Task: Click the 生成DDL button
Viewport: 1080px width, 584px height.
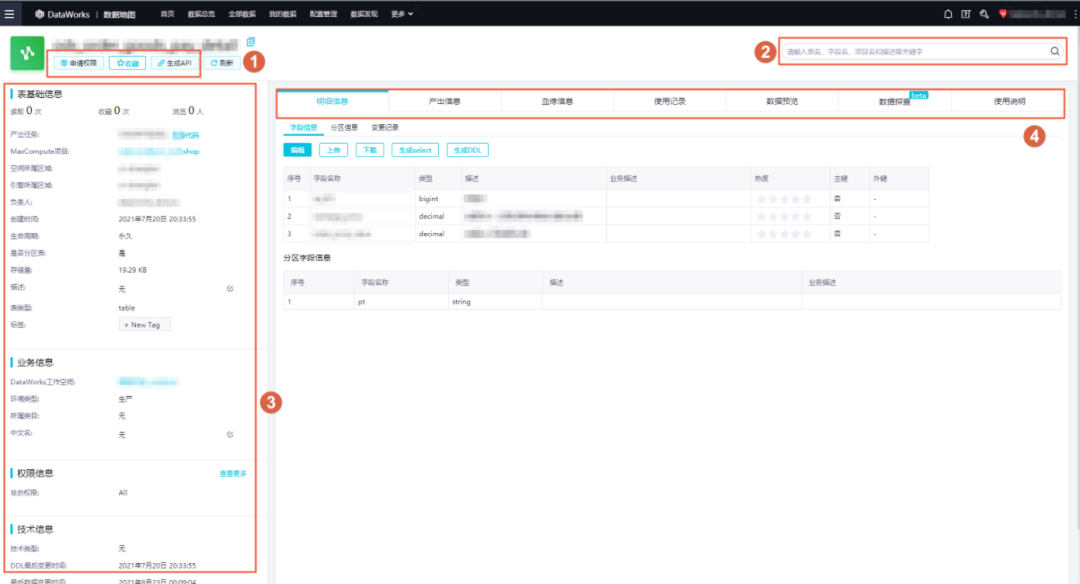Action: pos(468,150)
